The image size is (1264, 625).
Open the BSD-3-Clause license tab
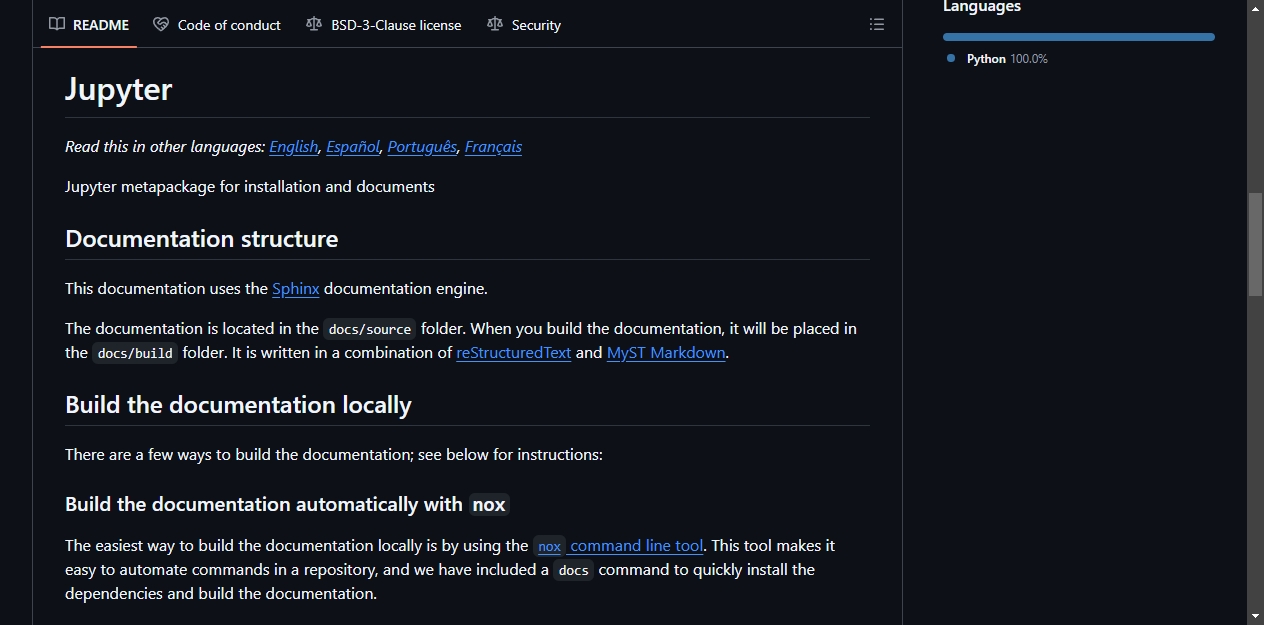click(384, 25)
